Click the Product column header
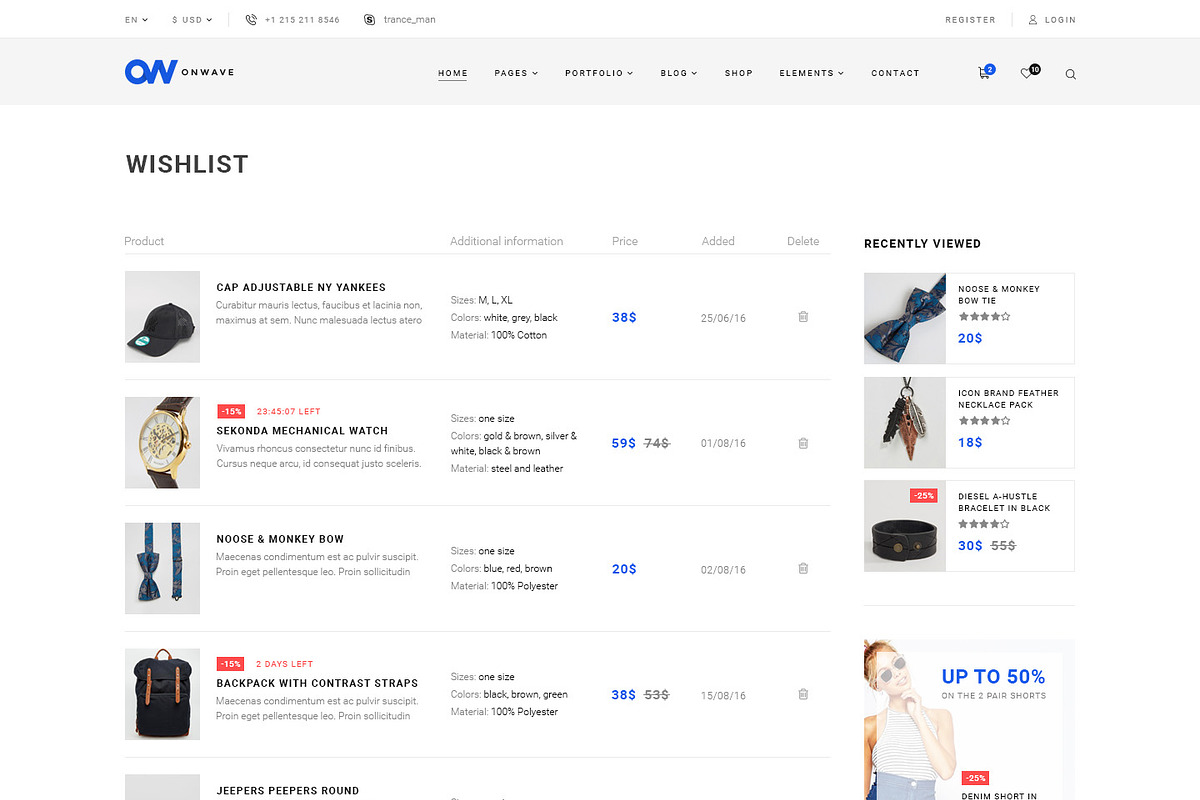The image size is (1200, 800). [x=144, y=241]
